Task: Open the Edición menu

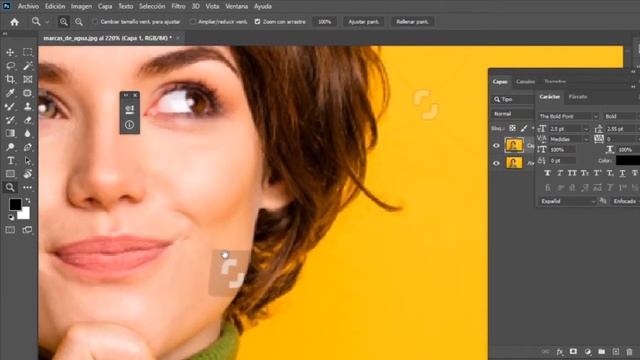Action: [55, 7]
